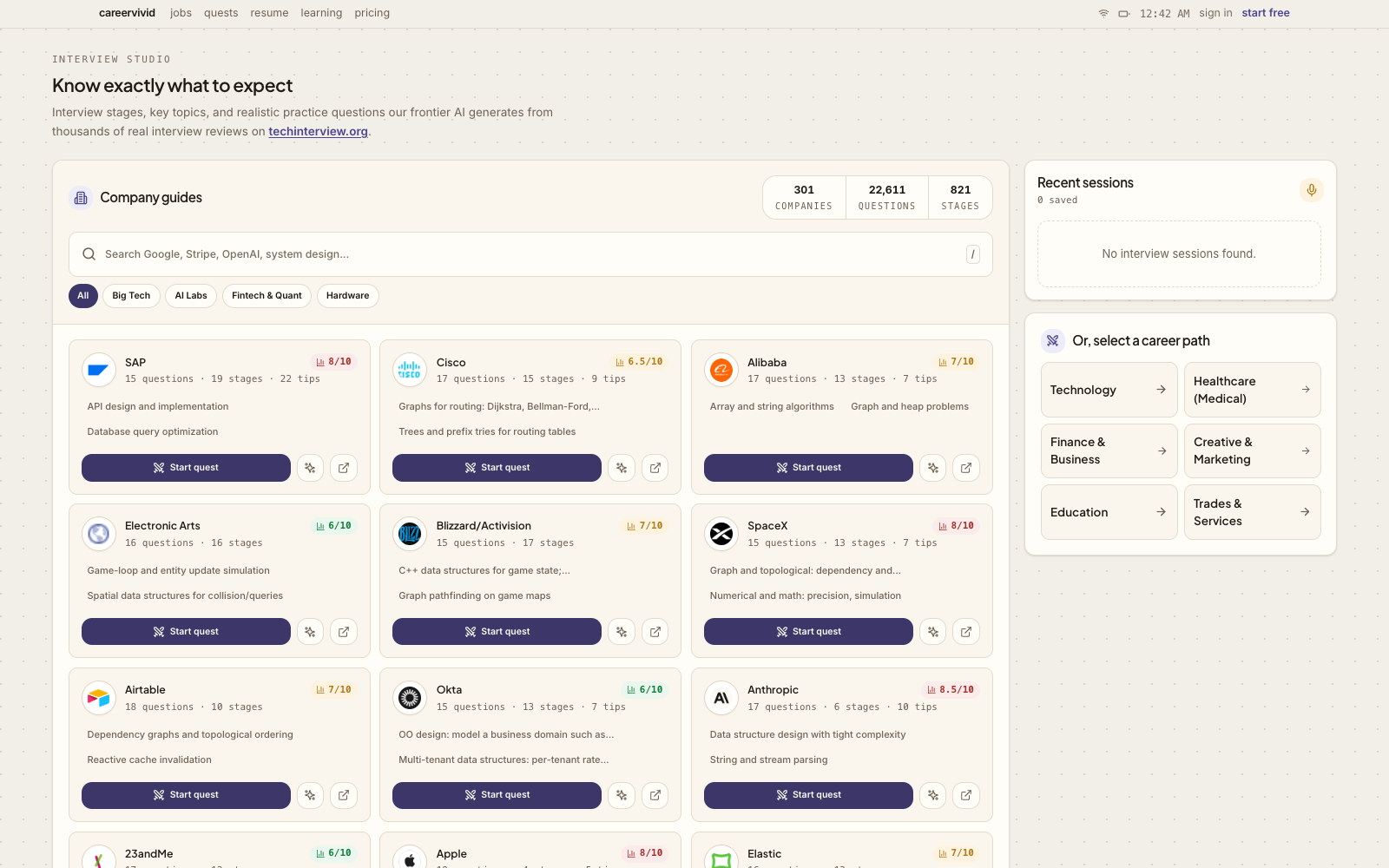Click the SAP company logo

click(x=99, y=370)
